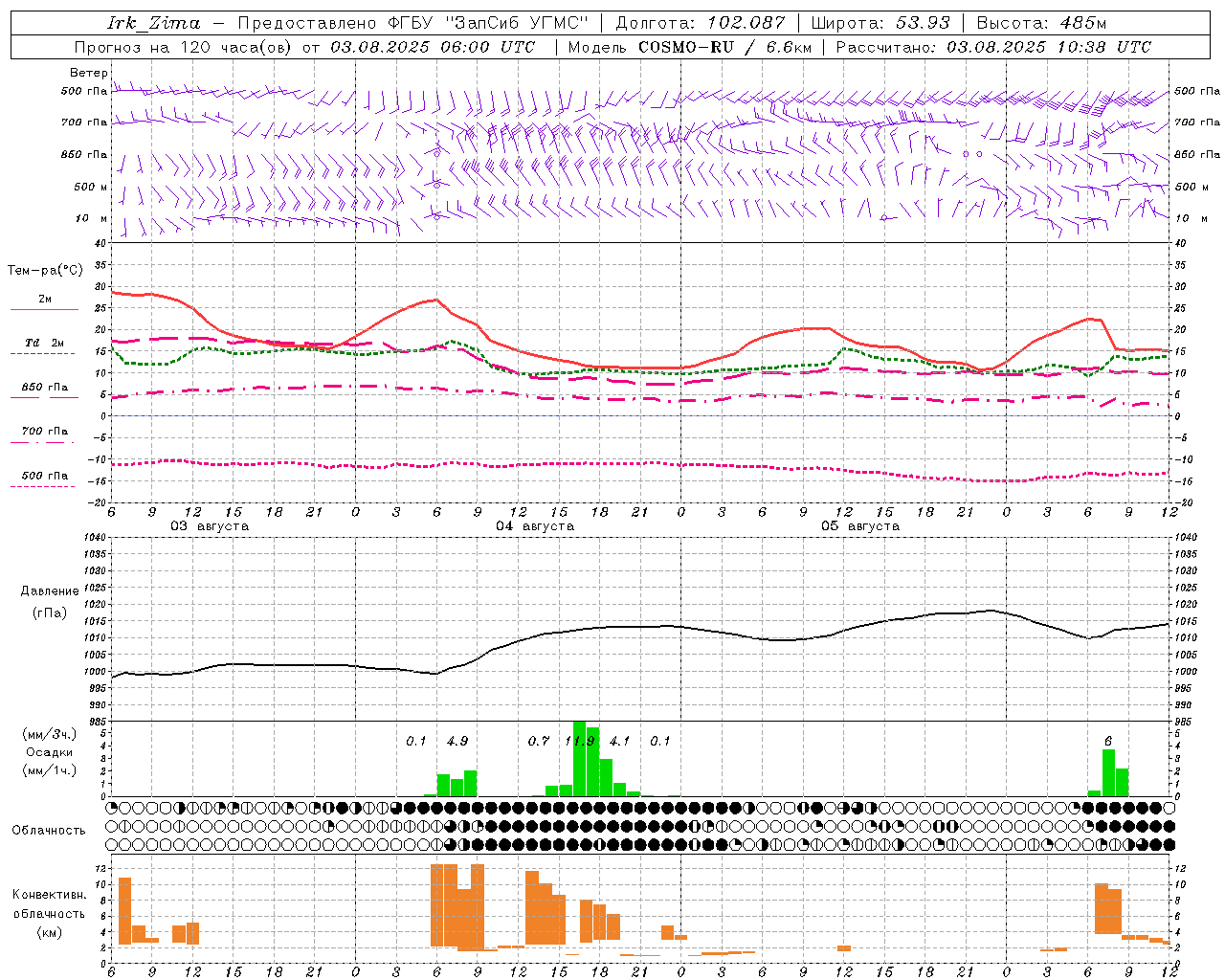
Task: Click the "(мм/3ч.)" precipitation unit label
Action: 50,735
